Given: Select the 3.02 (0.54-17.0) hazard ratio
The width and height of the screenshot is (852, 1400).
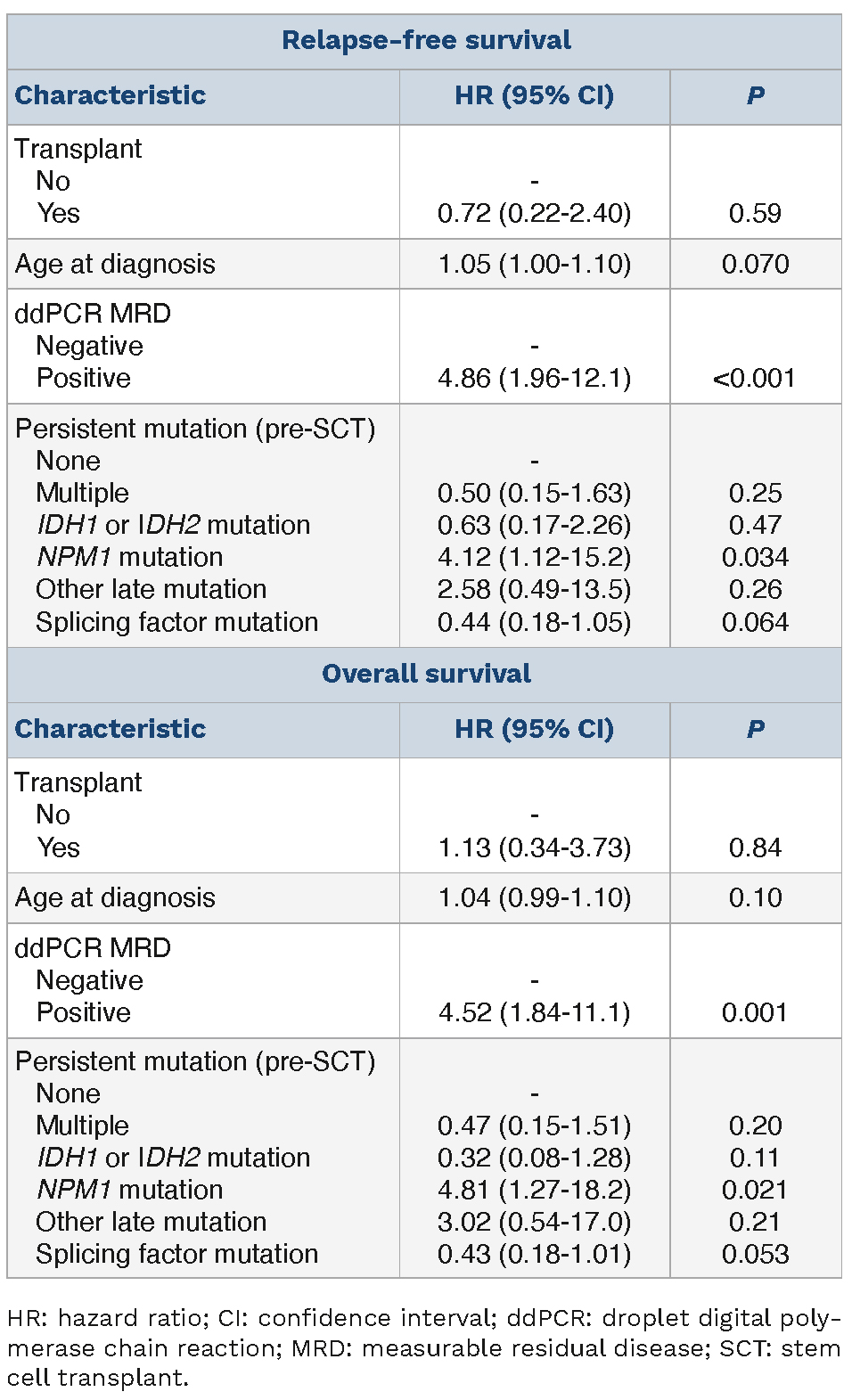Looking at the screenshot, I should tap(534, 1222).
